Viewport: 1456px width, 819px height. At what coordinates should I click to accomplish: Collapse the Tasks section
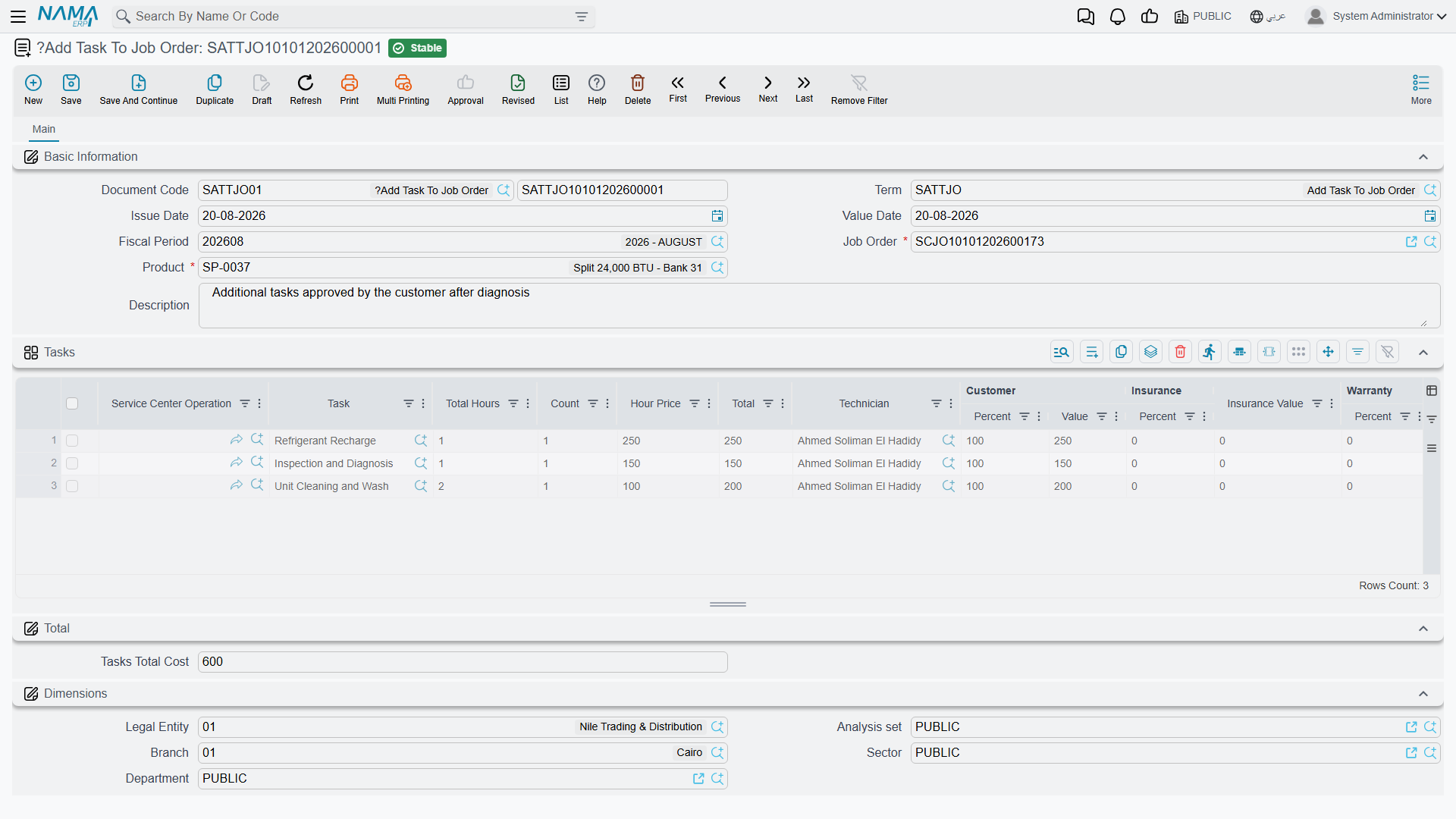(x=1423, y=353)
